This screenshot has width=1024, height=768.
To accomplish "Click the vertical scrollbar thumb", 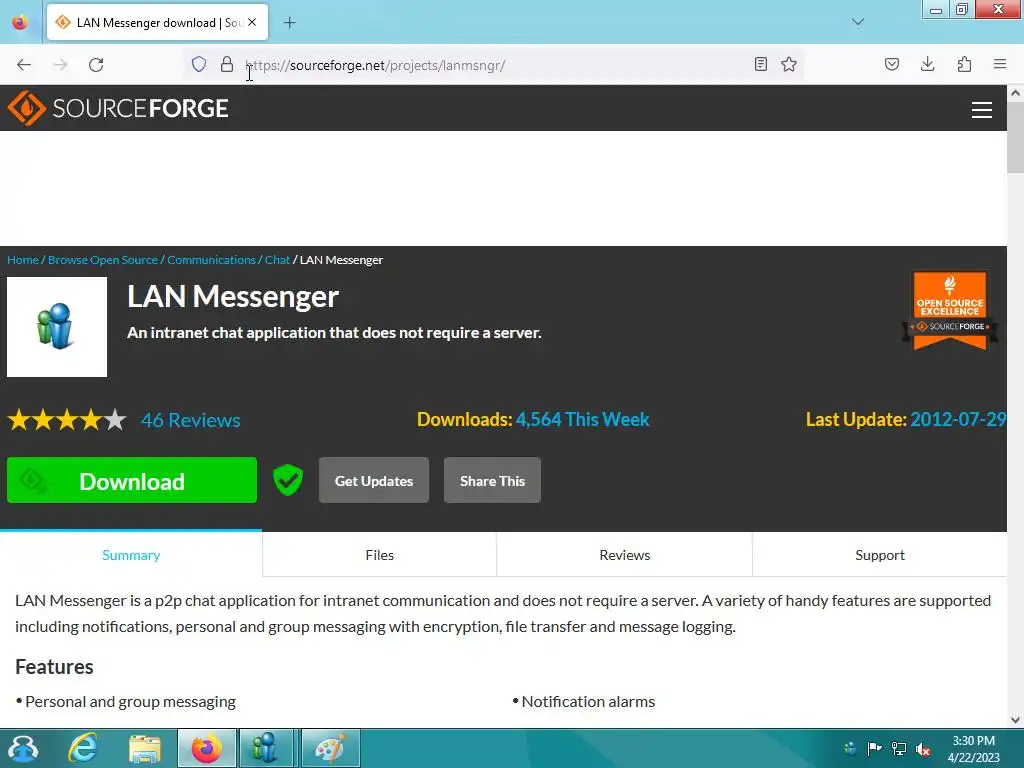I will tap(1015, 138).
